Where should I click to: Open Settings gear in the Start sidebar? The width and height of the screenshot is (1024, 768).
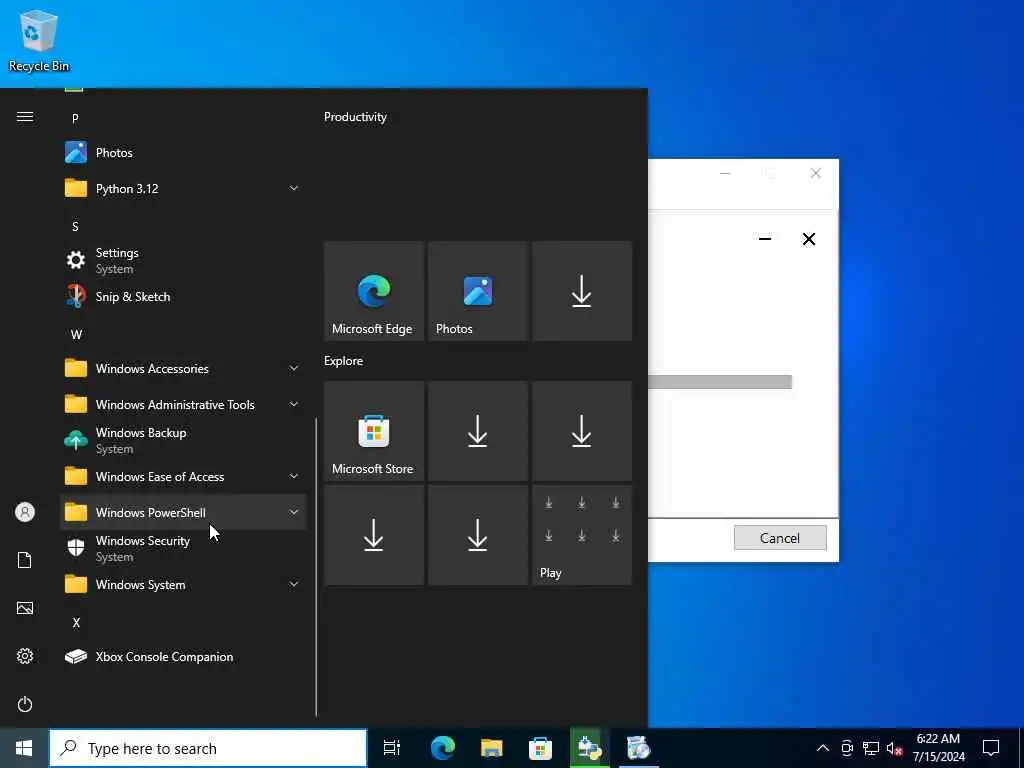[25, 656]
